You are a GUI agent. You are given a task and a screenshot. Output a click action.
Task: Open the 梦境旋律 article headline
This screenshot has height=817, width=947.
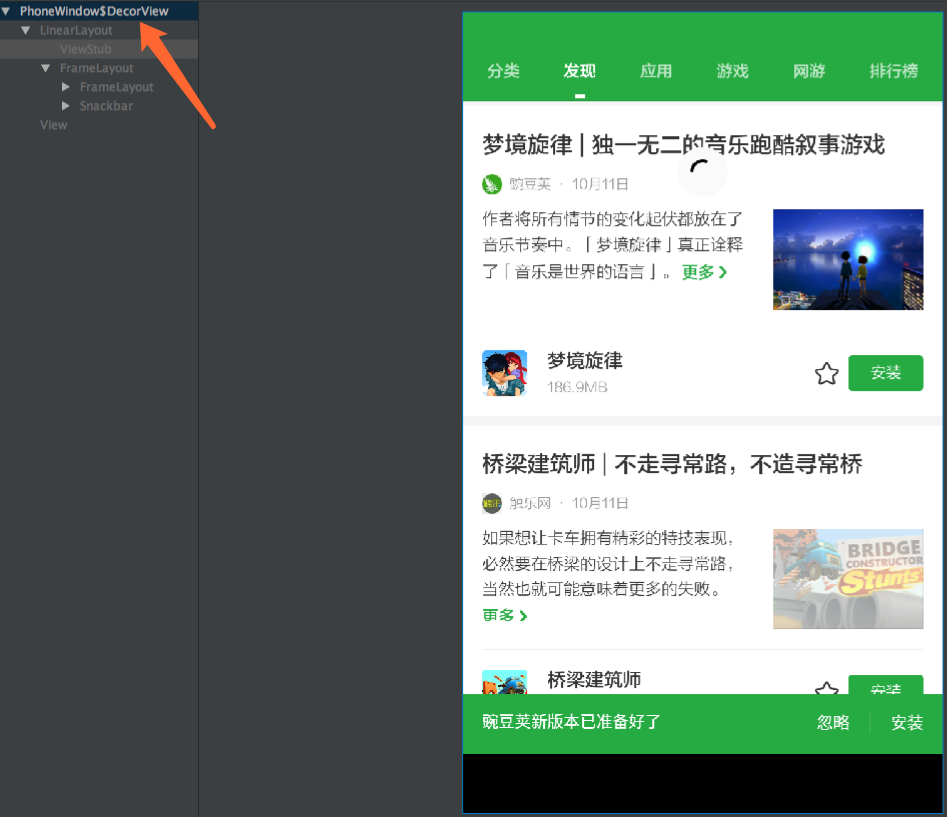point(684,145)
